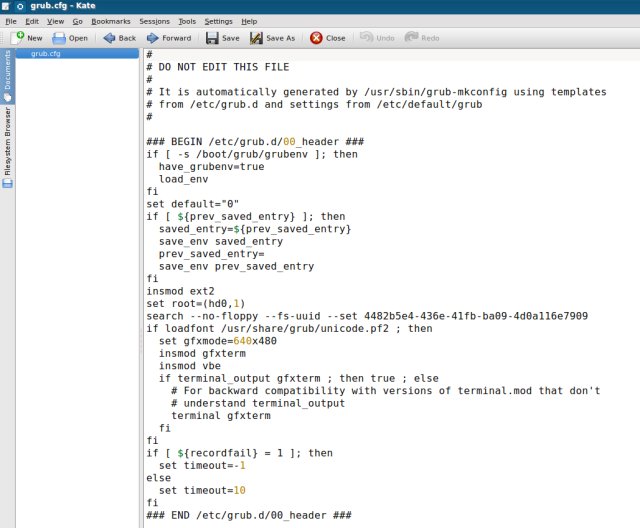Image resolution: width=640 pixels, height=528 pixels.
Task: Select grub.cfg in the Documents list
Action: tap(77, 53)
